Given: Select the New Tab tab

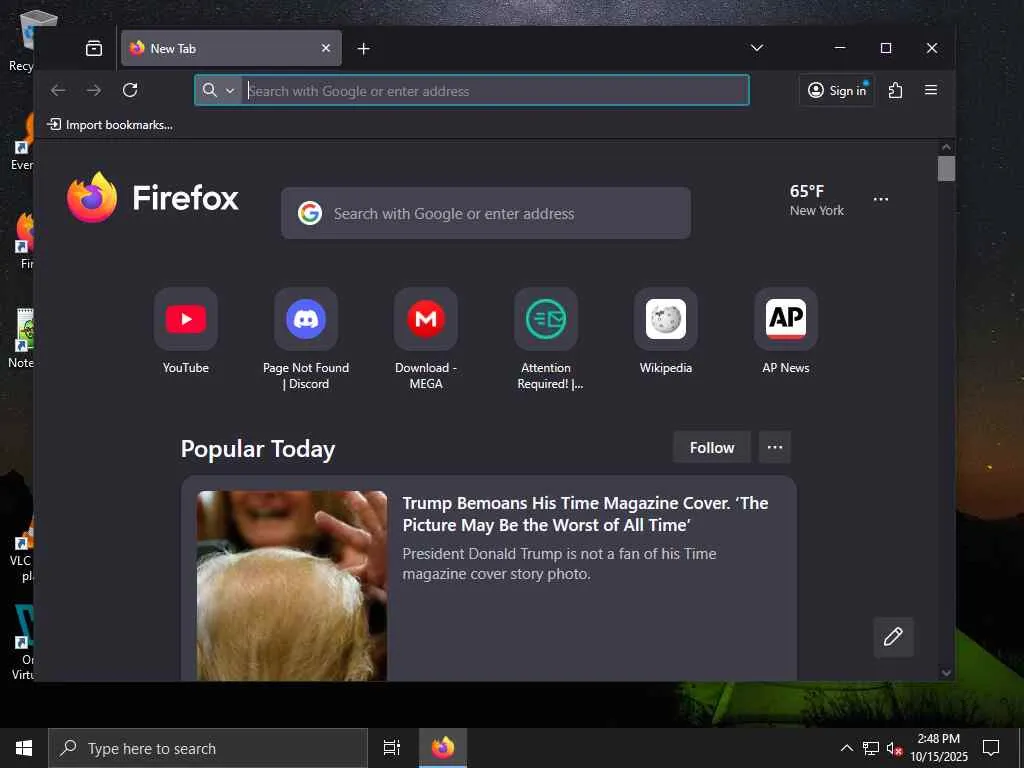Looking at the screenshot, I should [231, 48].
